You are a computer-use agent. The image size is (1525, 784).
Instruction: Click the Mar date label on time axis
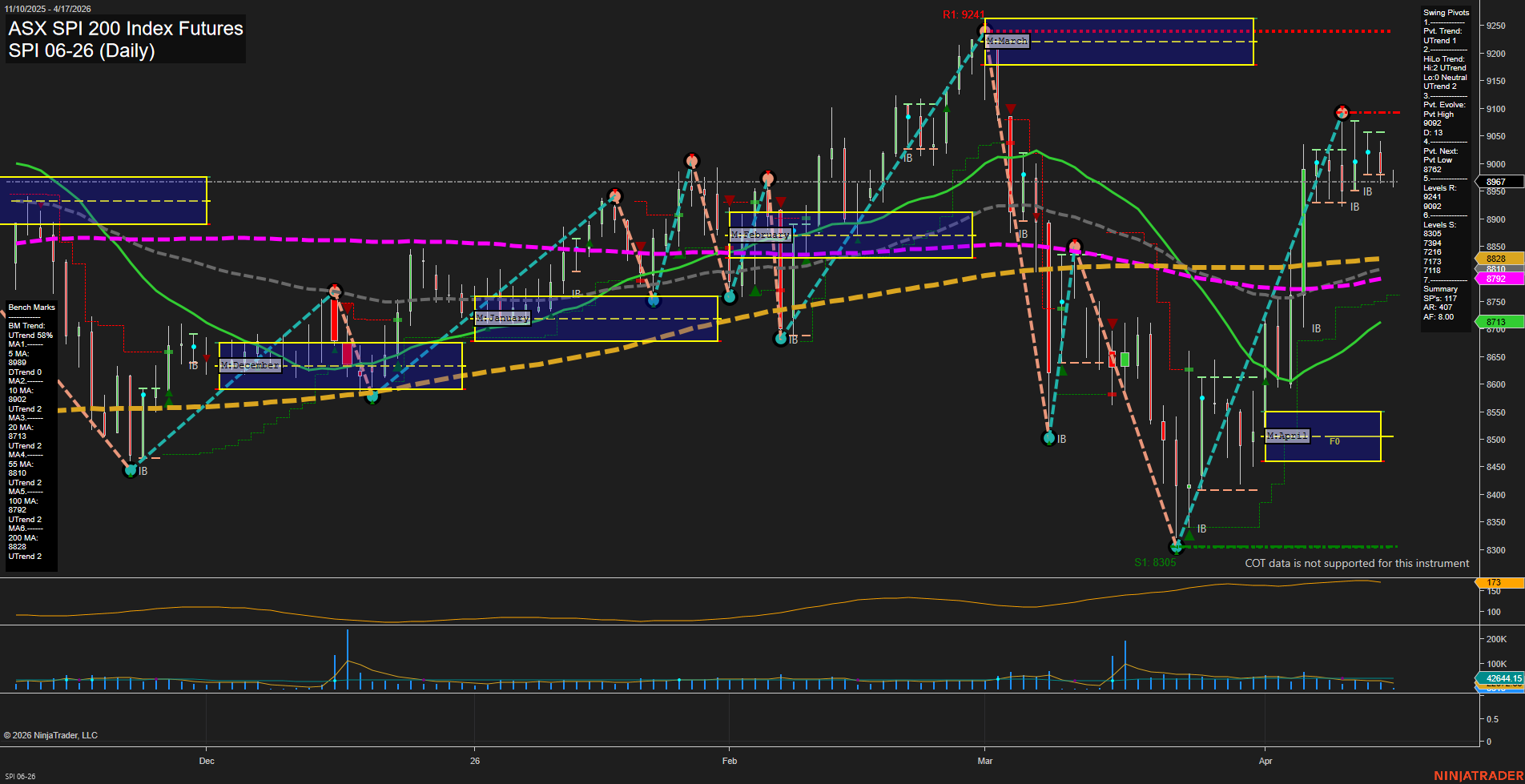click(x=984, y=761)
